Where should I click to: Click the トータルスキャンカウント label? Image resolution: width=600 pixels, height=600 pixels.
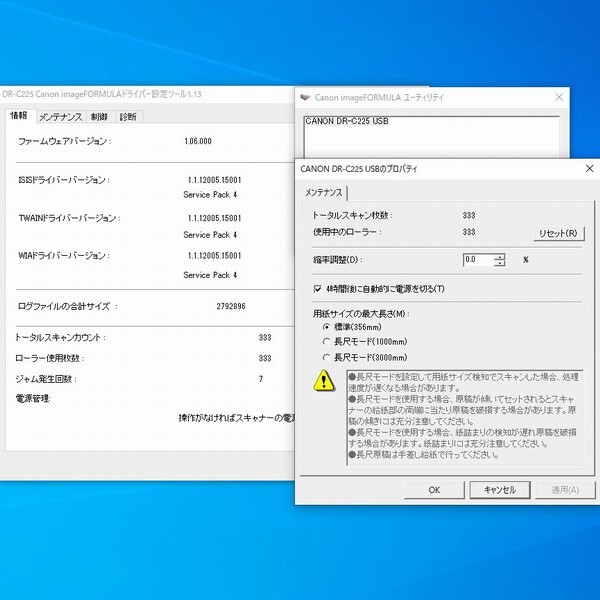pyautogui.click(x=60, y=338)
